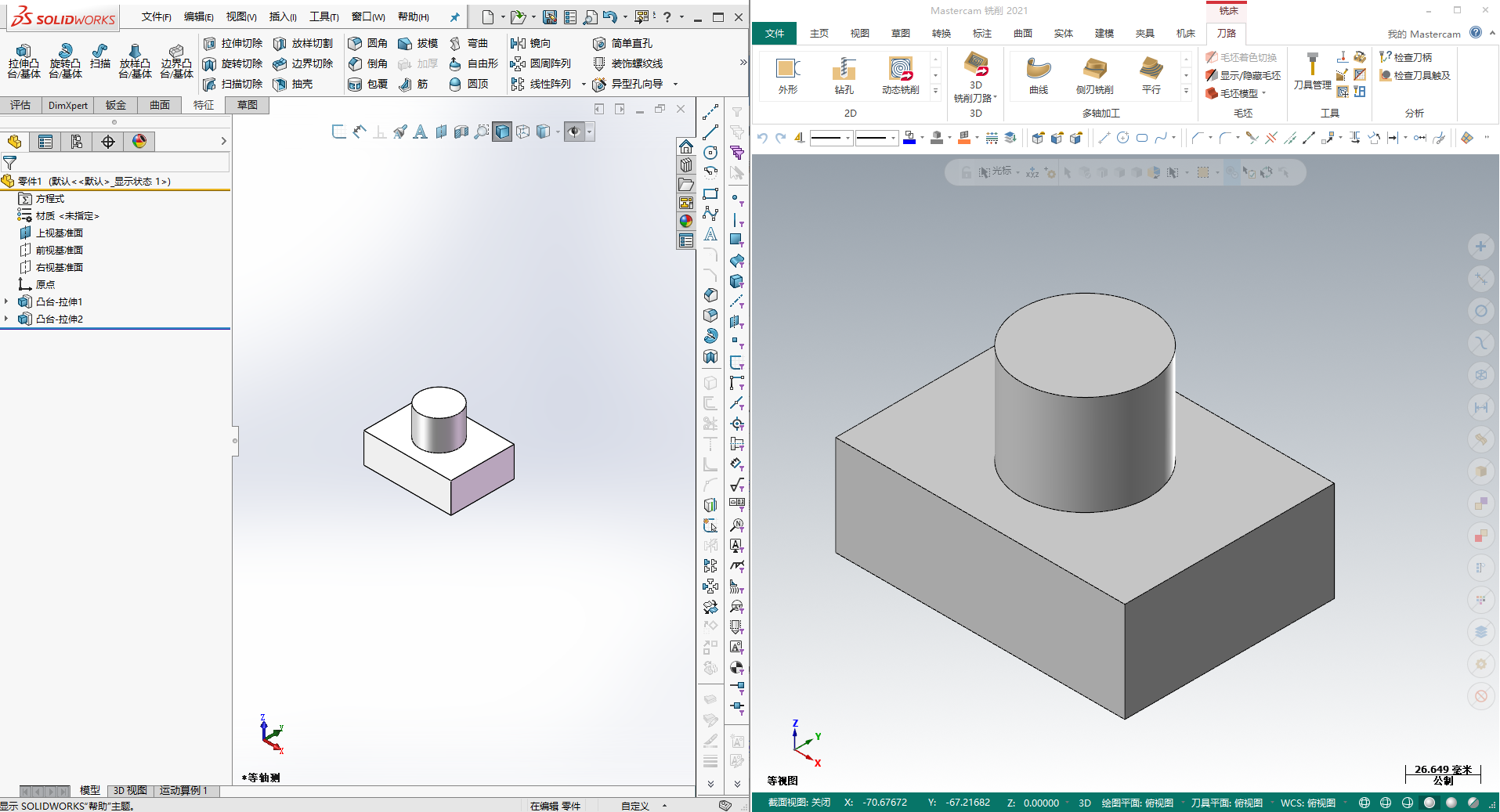Open the 异型孔向导 dropdown arrow
The image size is (1500, 812).
pos(675,85)
